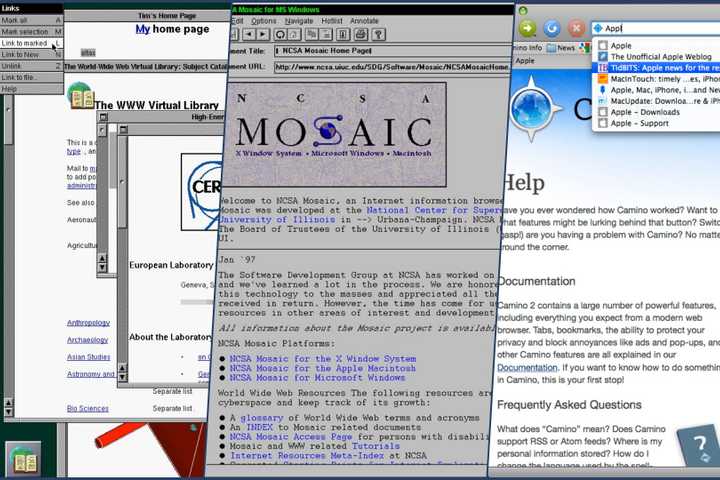
Task: Open the Navigate menu in Mosaic
Action: tap(299, 21)
